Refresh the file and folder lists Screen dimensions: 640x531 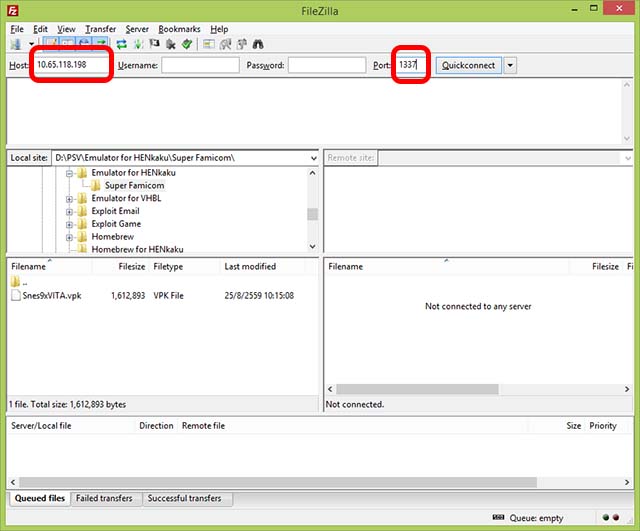pos(121,44)
